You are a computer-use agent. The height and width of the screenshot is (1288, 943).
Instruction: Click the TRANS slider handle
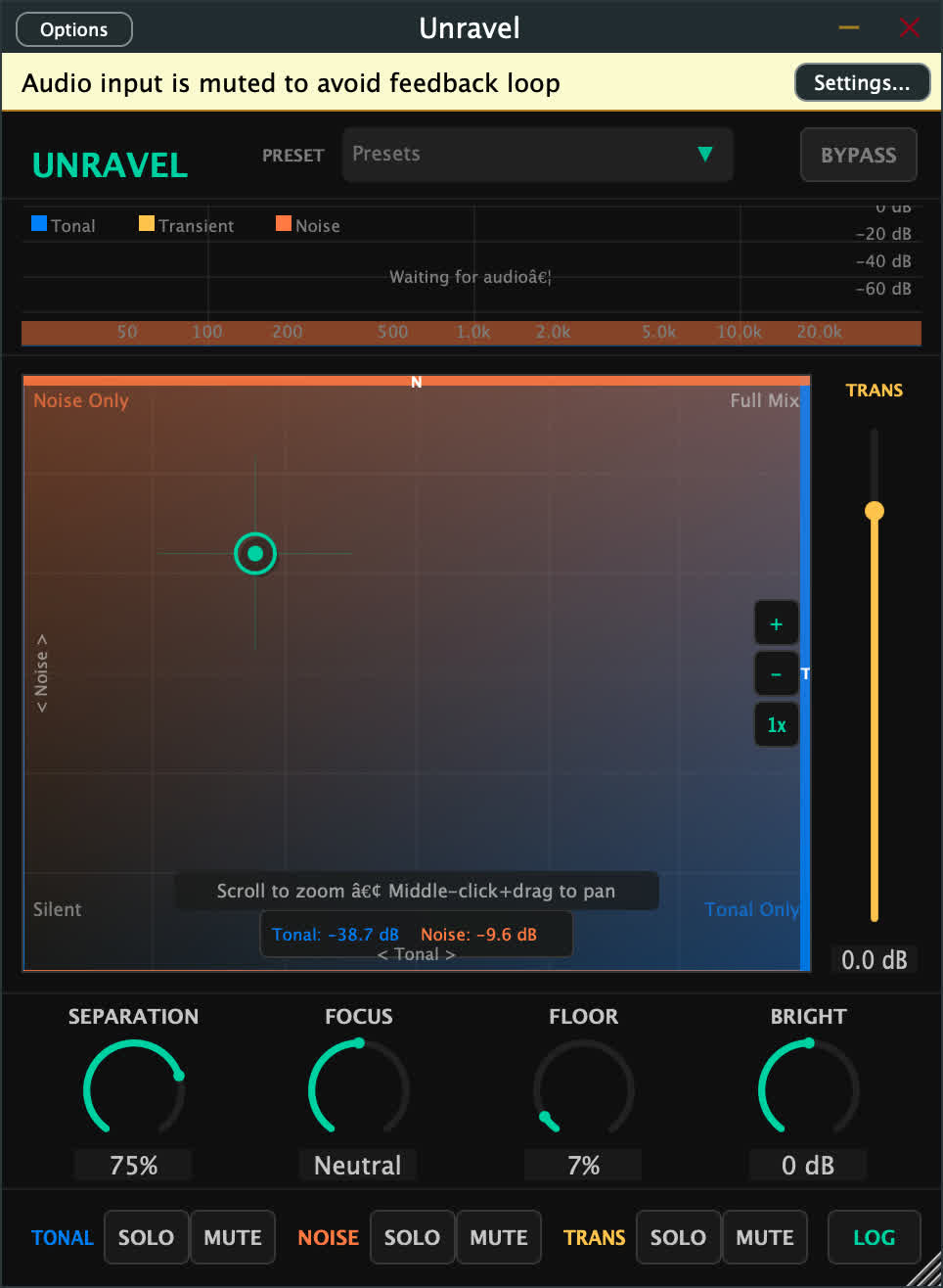(x=875, y=511)
